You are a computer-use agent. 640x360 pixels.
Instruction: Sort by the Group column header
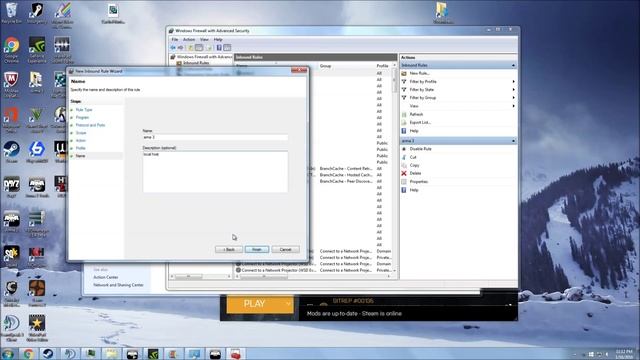point(325,66)
